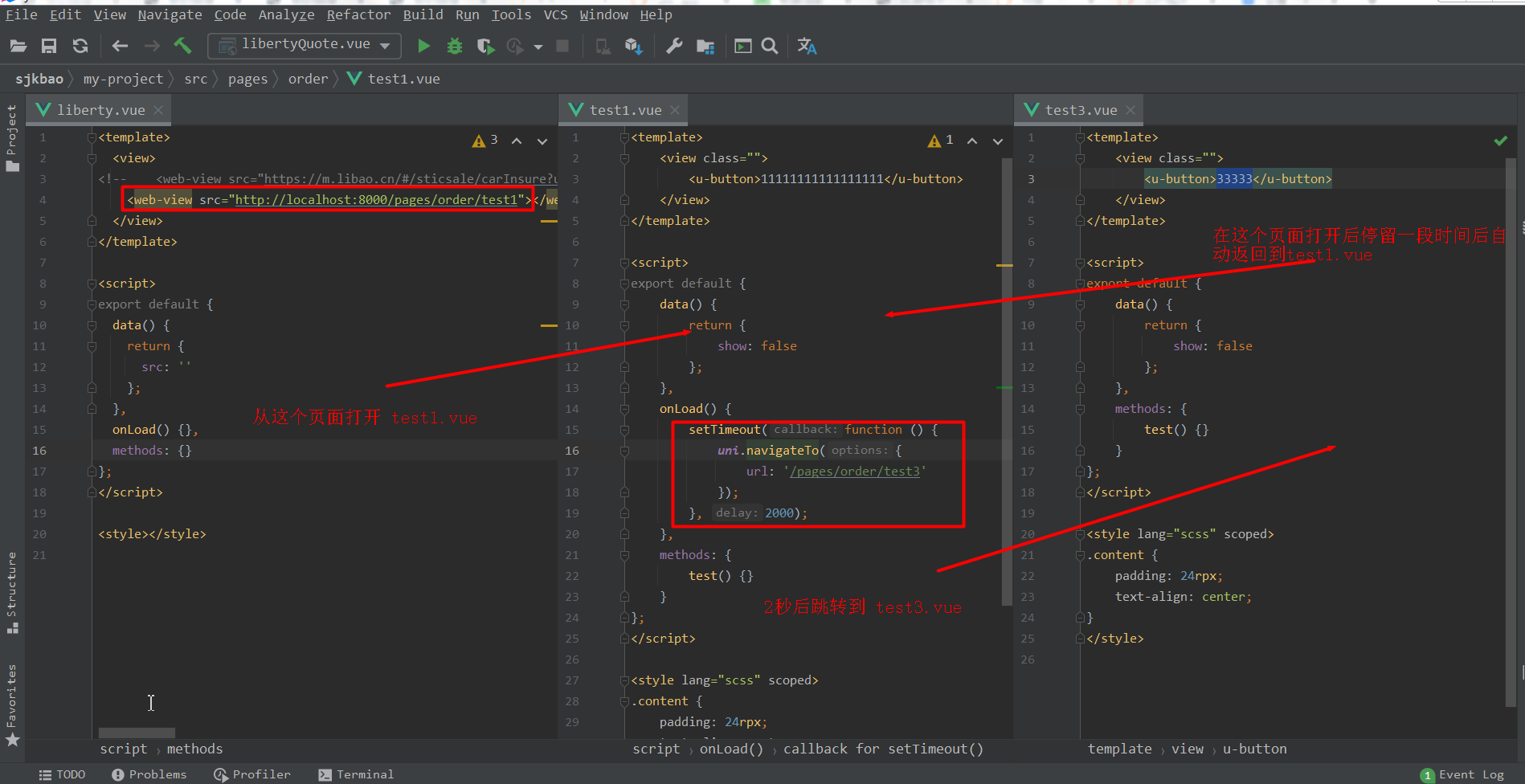Reload all files from disk icon

[x=80, y=46]
